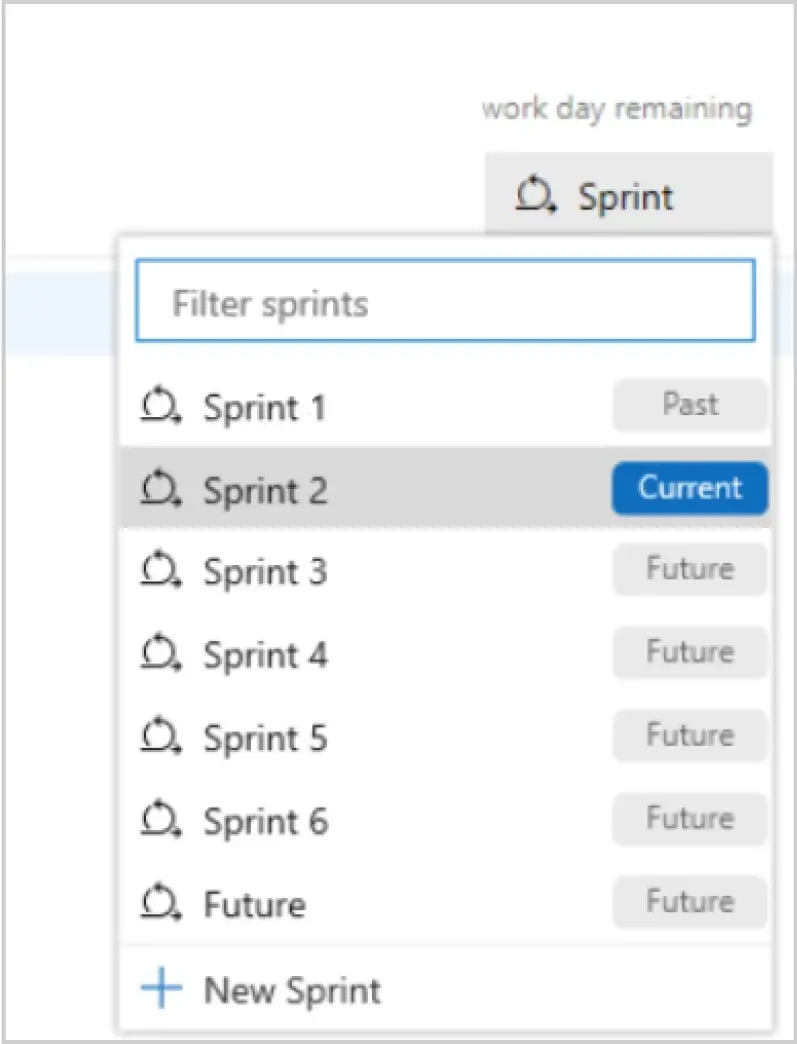797x1044 pixels.
Task: Select Sprint 2 current item
Action: [x=265, y=490]
